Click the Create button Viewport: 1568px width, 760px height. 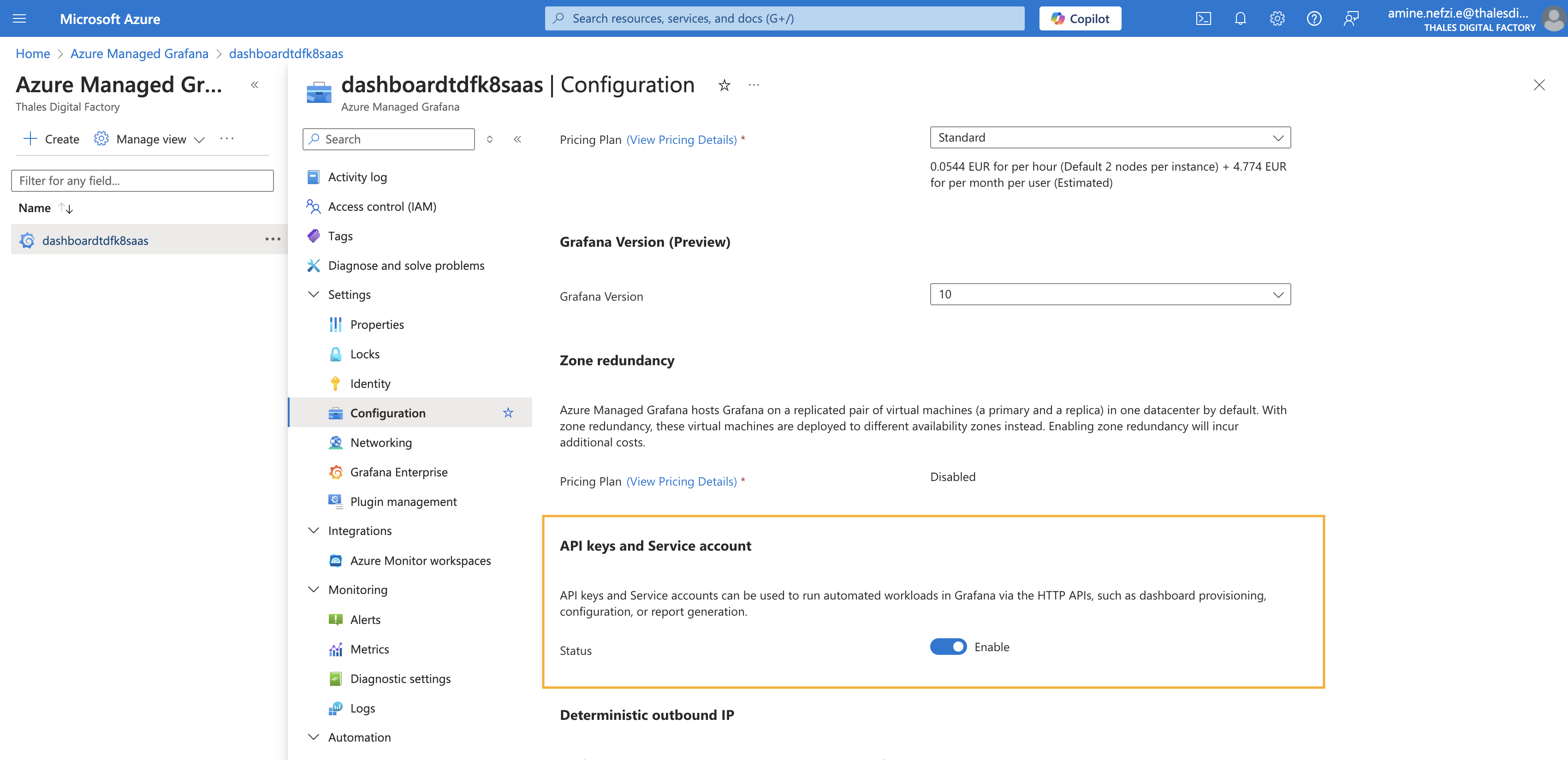tap(51, 139)
